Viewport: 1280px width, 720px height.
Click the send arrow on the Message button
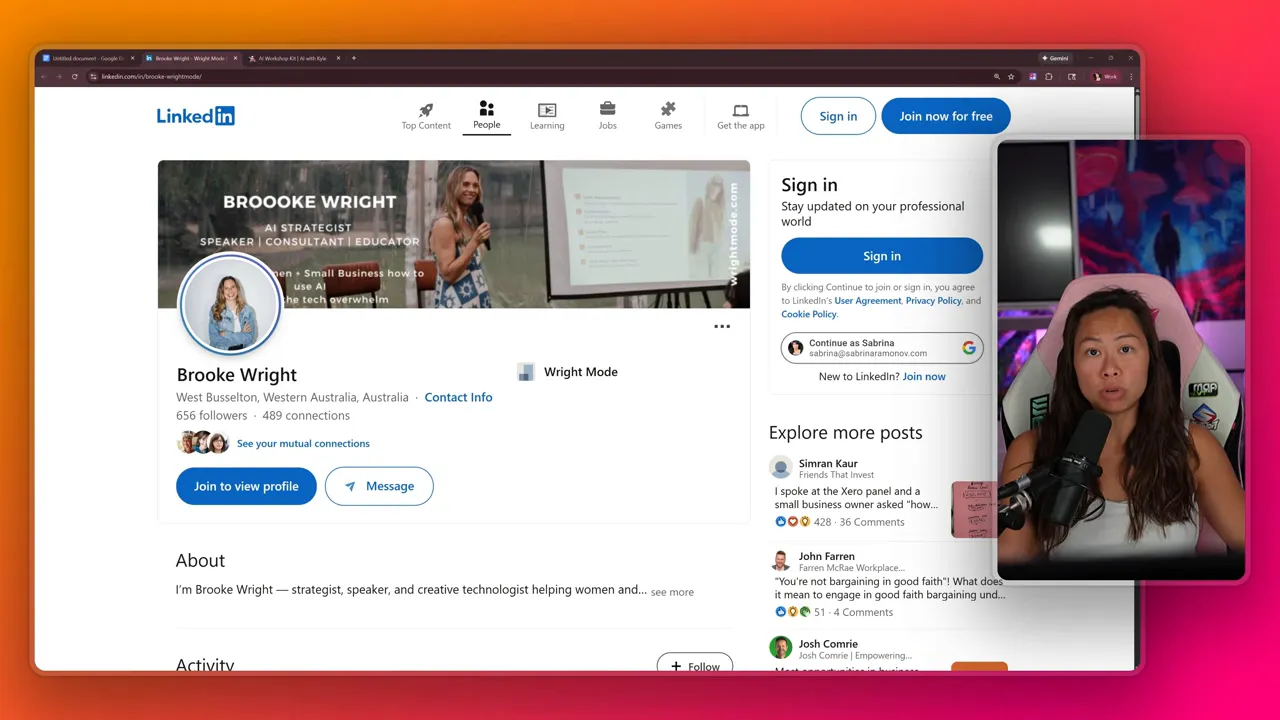click(349, 486)
